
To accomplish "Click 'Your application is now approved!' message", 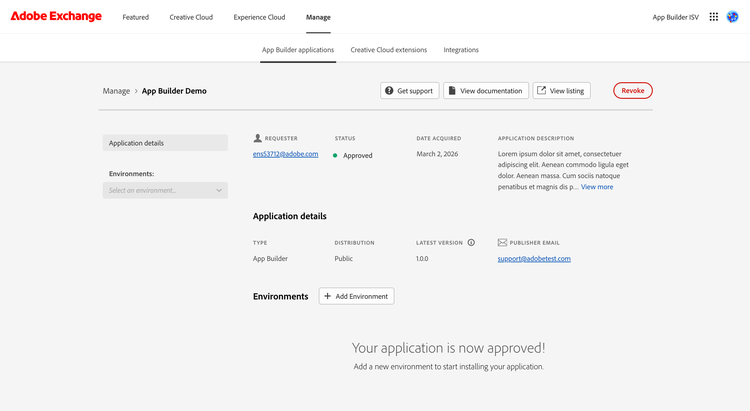I will point(449,348).
